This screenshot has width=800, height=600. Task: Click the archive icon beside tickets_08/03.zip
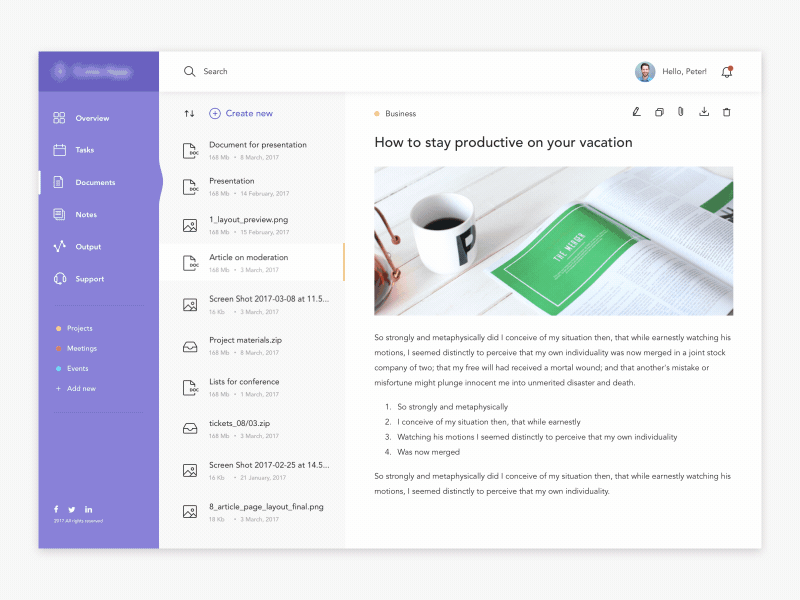click(x=190, y=429)
